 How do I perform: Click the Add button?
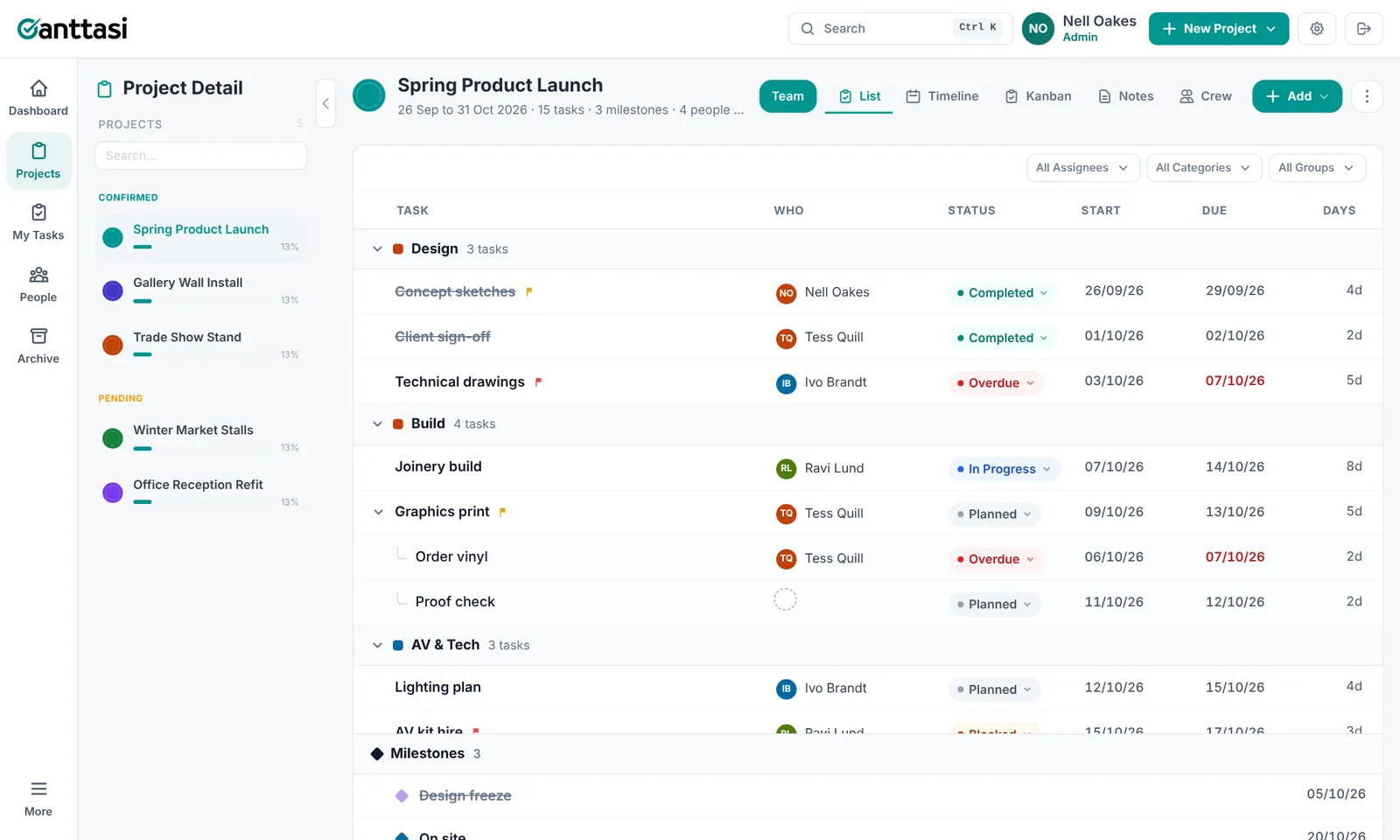click(1297, 96)
